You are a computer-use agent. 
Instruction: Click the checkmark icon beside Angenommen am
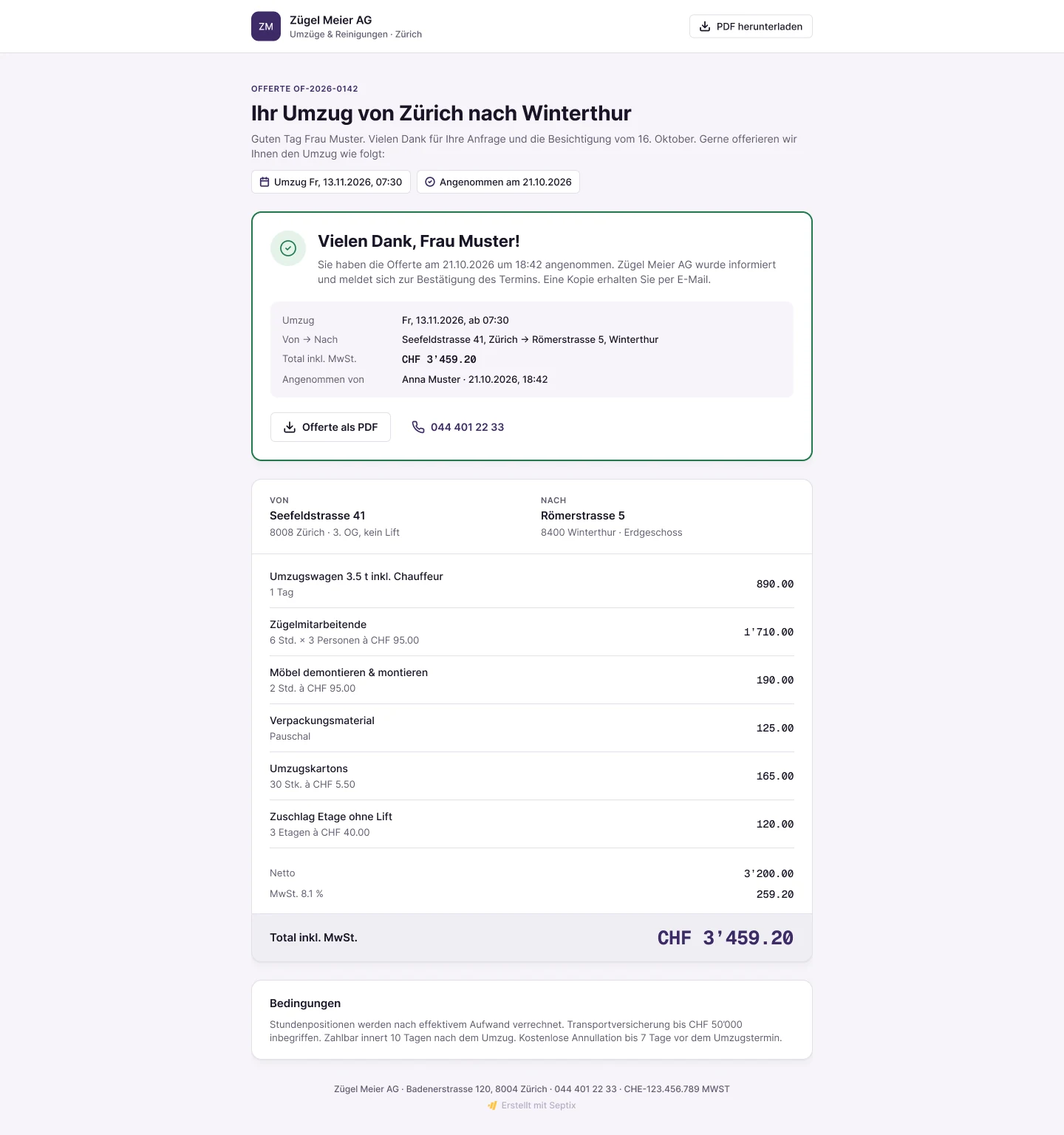(430, 182)
